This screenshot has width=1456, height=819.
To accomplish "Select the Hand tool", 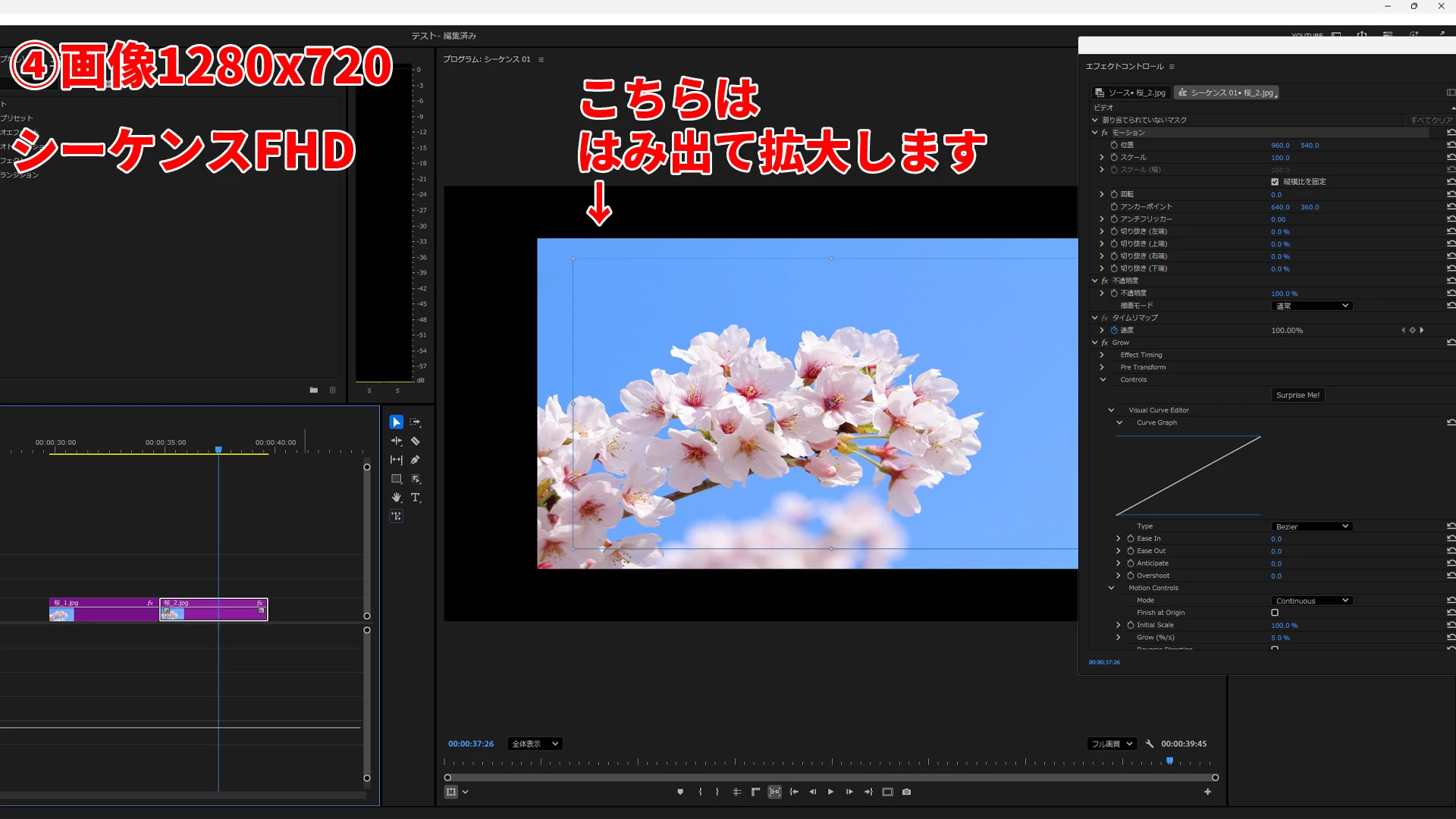I will 396,497.
